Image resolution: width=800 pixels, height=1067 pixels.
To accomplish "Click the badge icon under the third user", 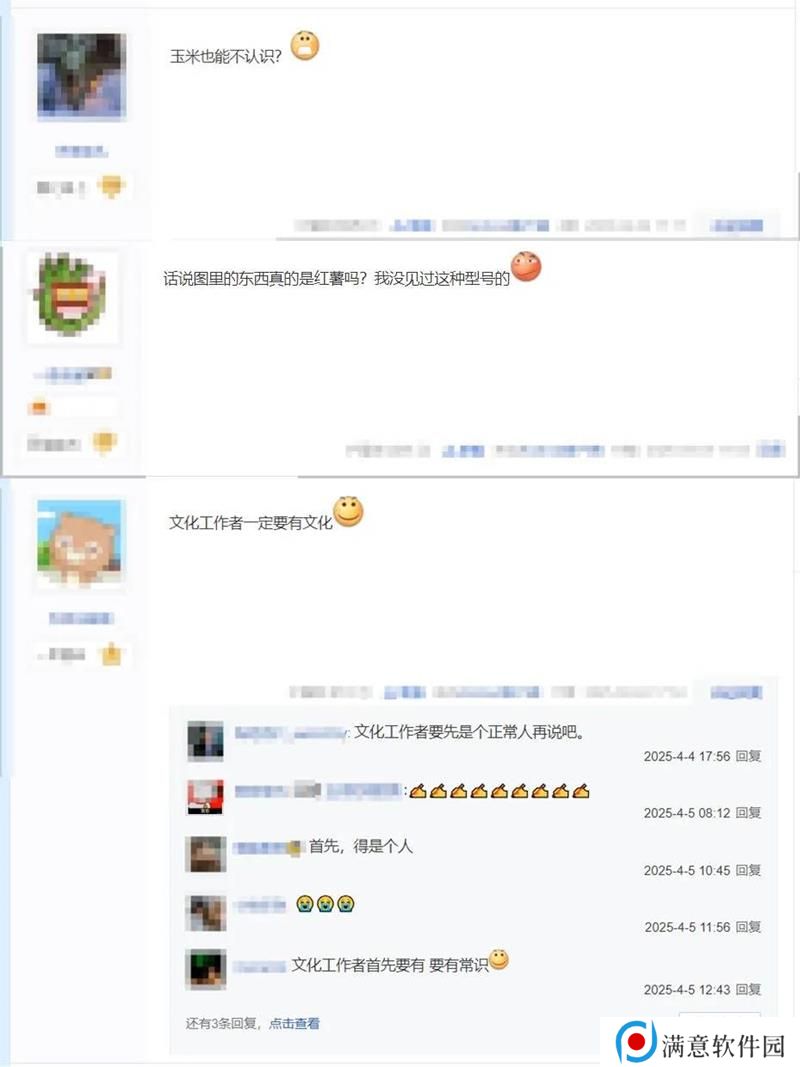I will click(111, 654).
